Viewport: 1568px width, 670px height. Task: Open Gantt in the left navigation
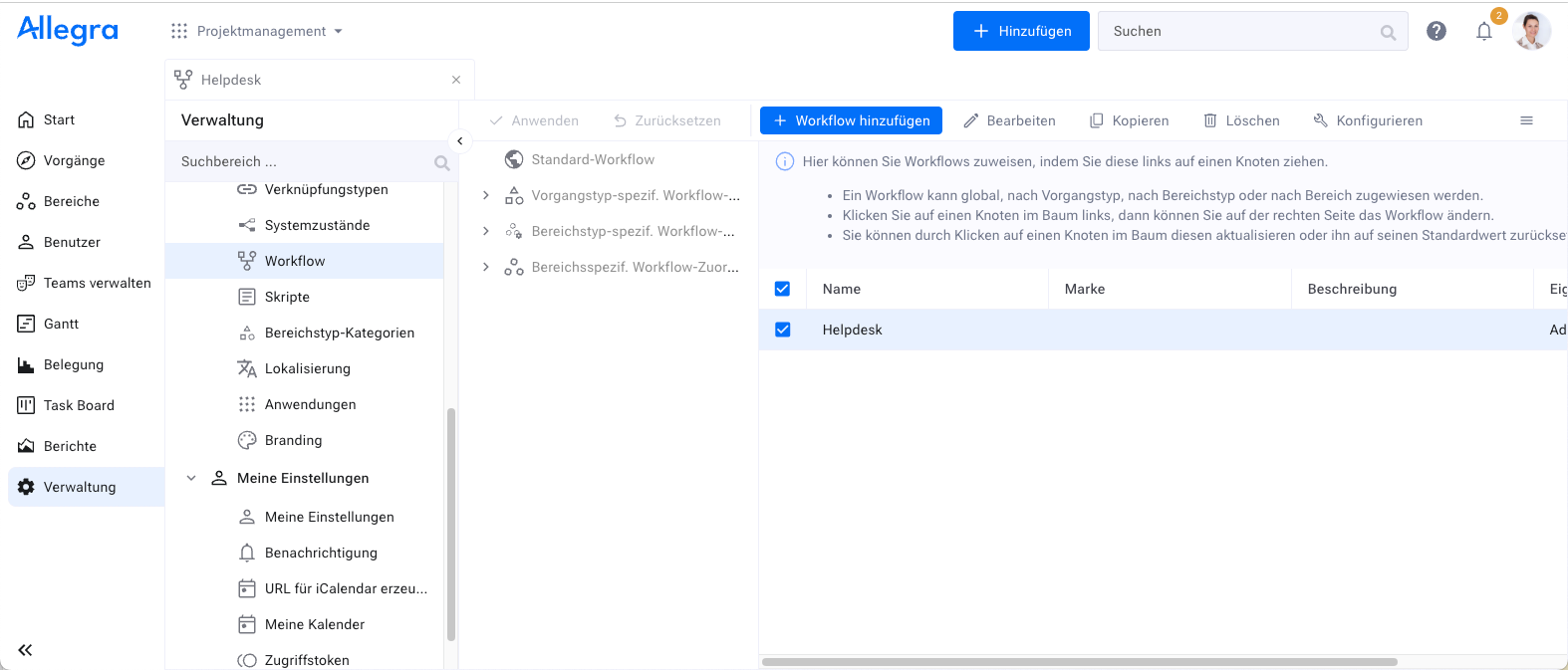tap(61, 324)
